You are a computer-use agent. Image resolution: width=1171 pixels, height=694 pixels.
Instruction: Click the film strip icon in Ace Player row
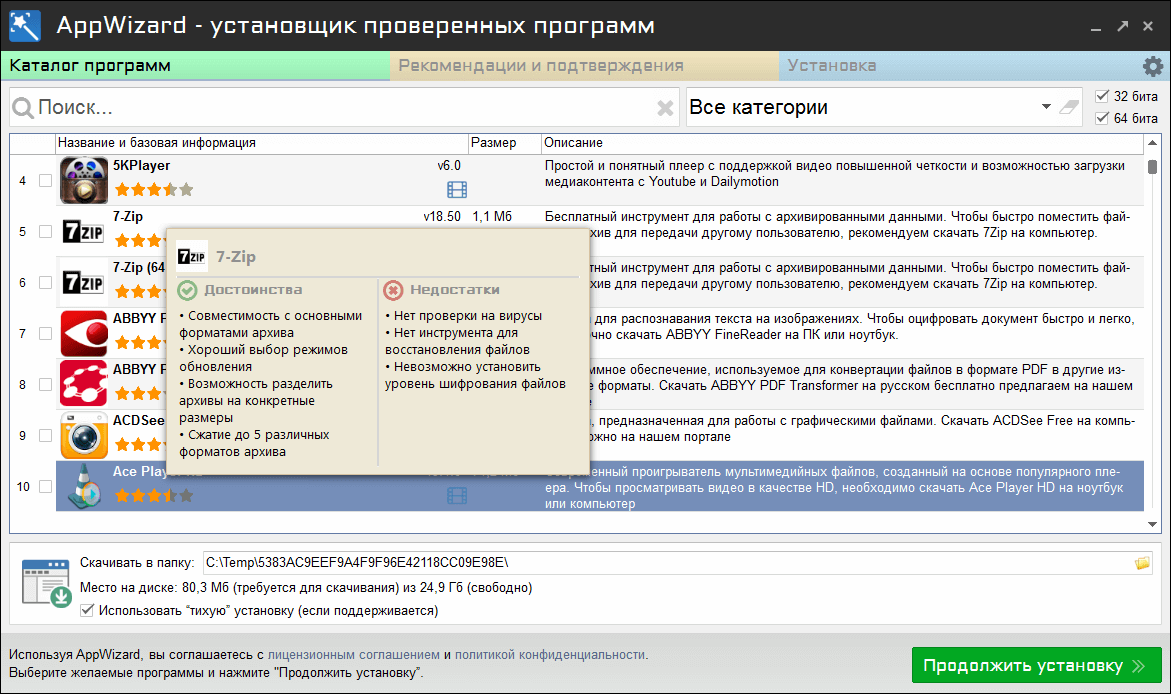pos(457,495)
